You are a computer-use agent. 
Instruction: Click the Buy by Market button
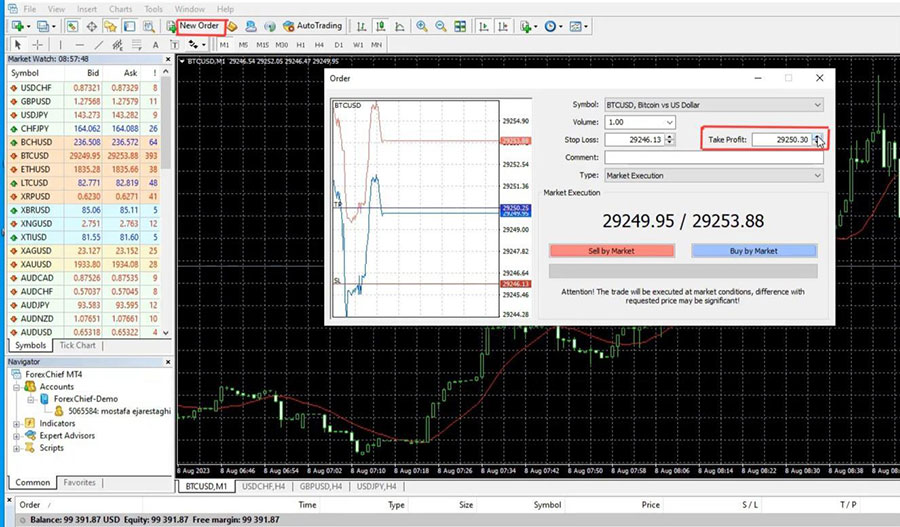pyautogui.click(x=754, y=251)
